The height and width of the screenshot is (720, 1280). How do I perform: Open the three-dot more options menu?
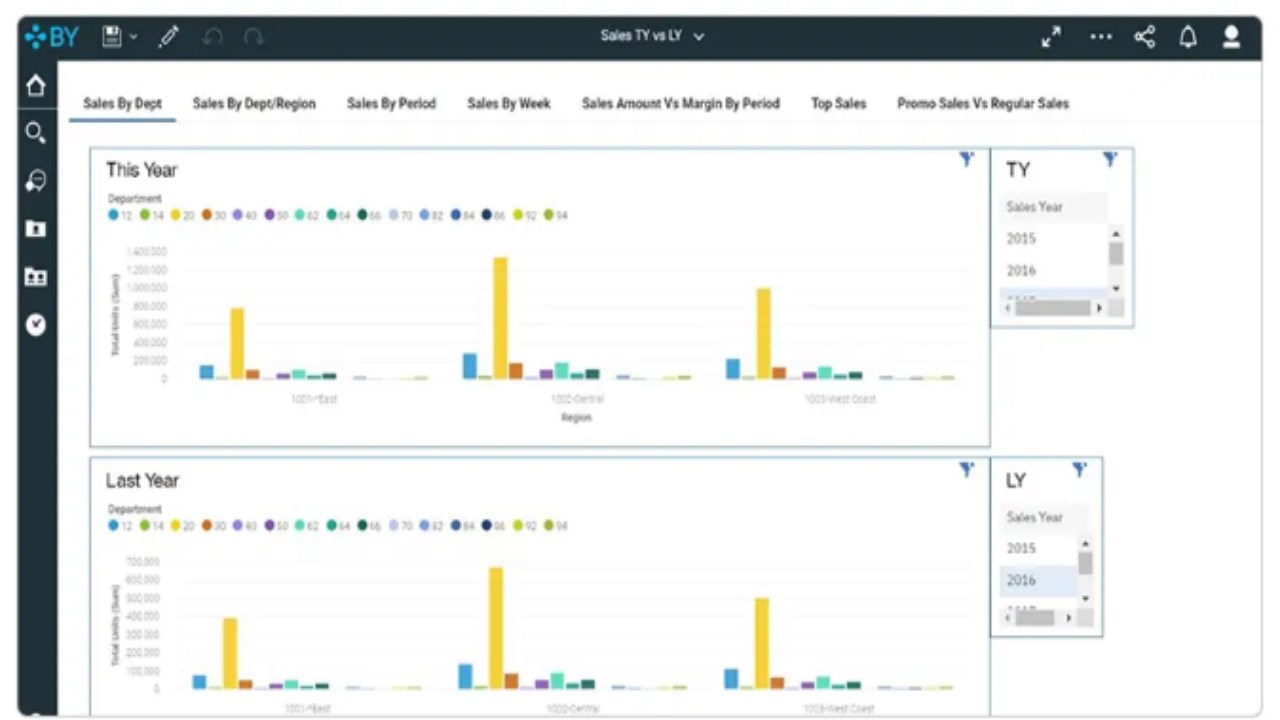coord(1101,37)
